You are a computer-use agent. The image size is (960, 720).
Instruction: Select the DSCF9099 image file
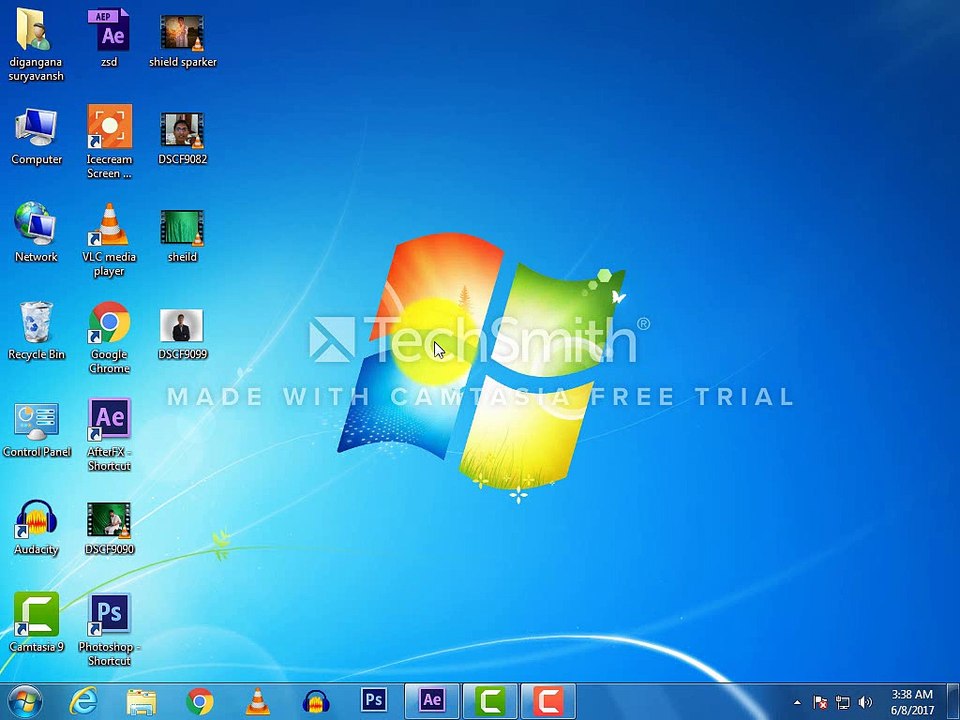pos(182,334)
